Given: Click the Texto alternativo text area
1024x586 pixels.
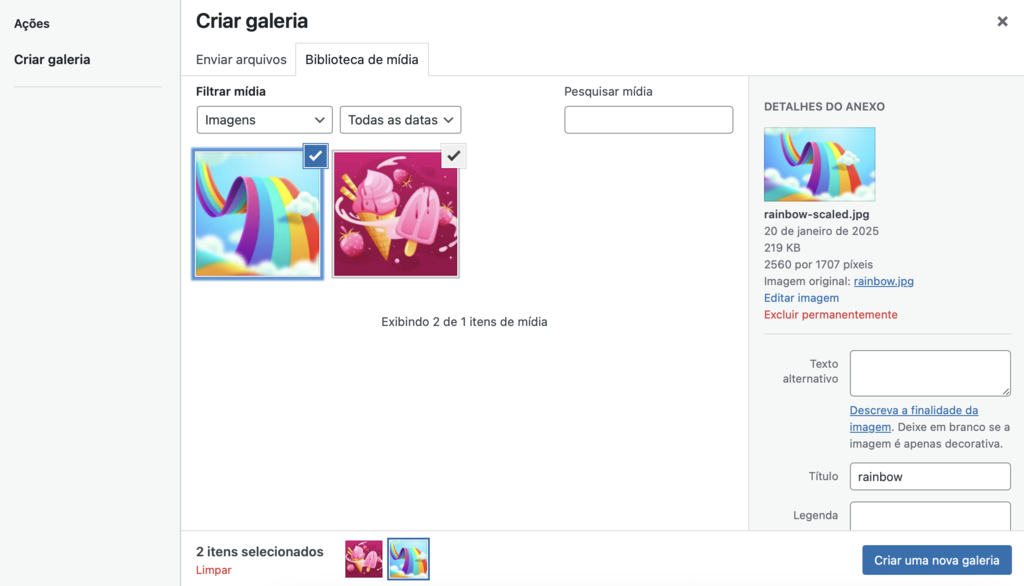Looking at the screenshot, I should pos(929,372).
